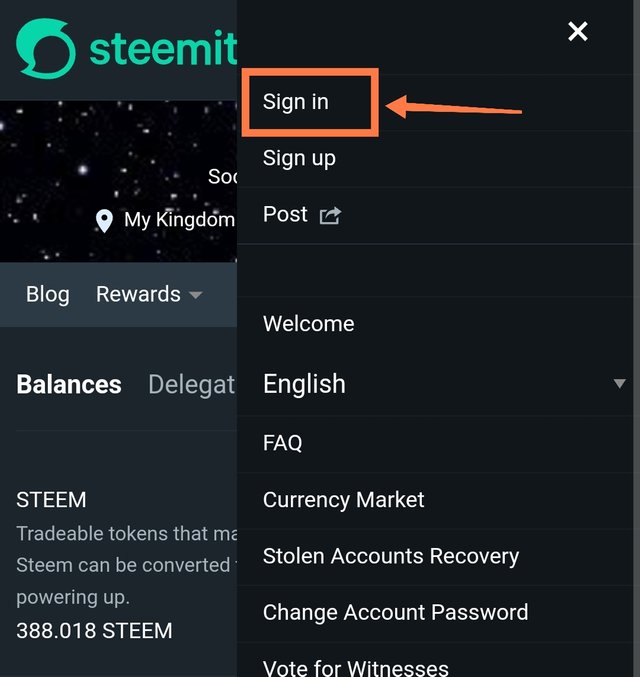Select Sign up in the menu

(299, 158)
